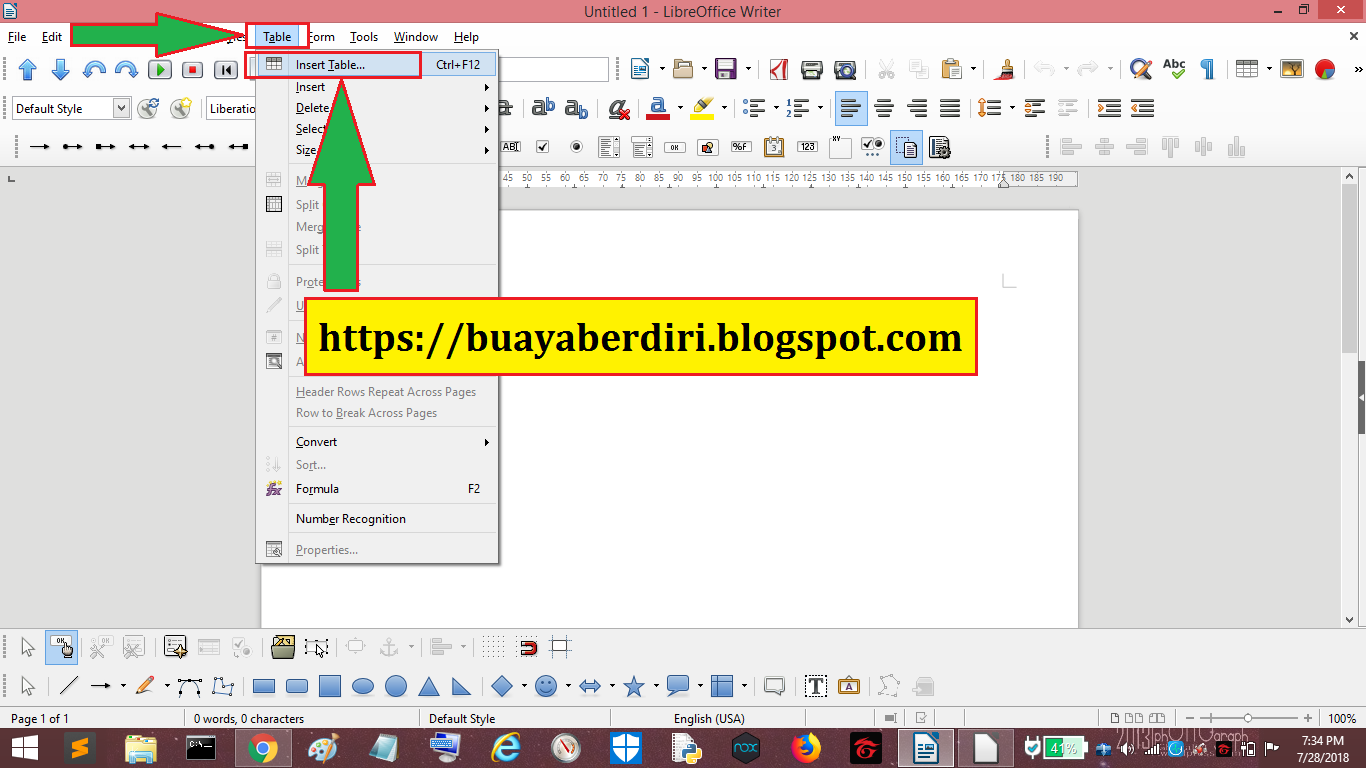Screen dimensions: 1366x768
Task: Click the red stop button
Action: coord(192,69)
